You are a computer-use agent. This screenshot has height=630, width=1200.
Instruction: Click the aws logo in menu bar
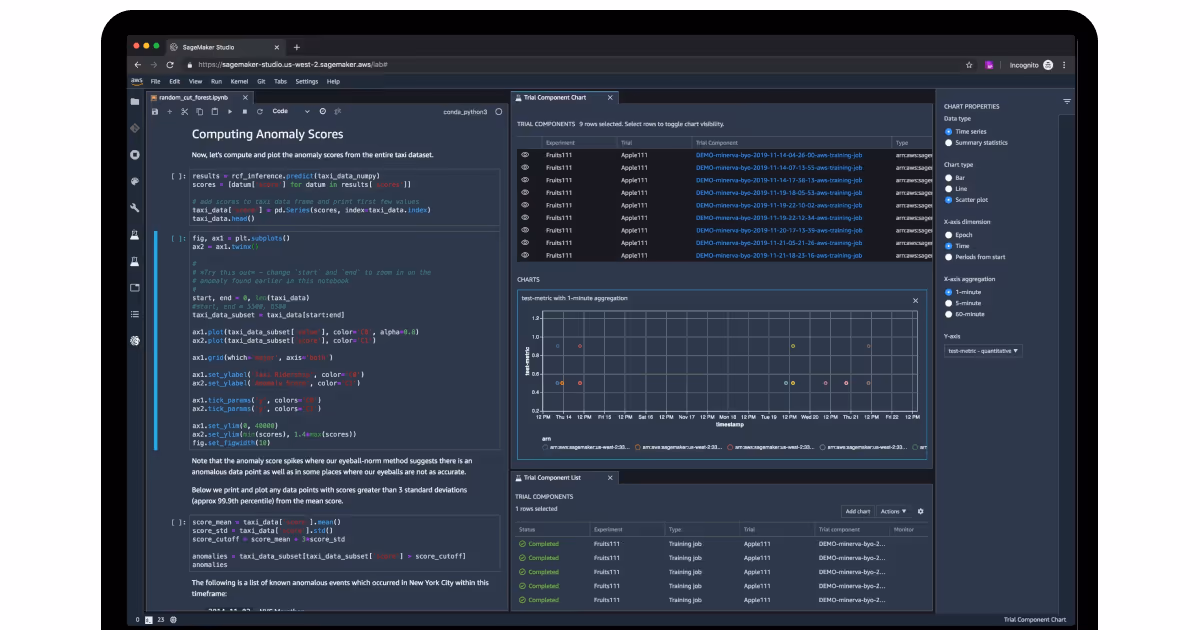tap(135, 81)
